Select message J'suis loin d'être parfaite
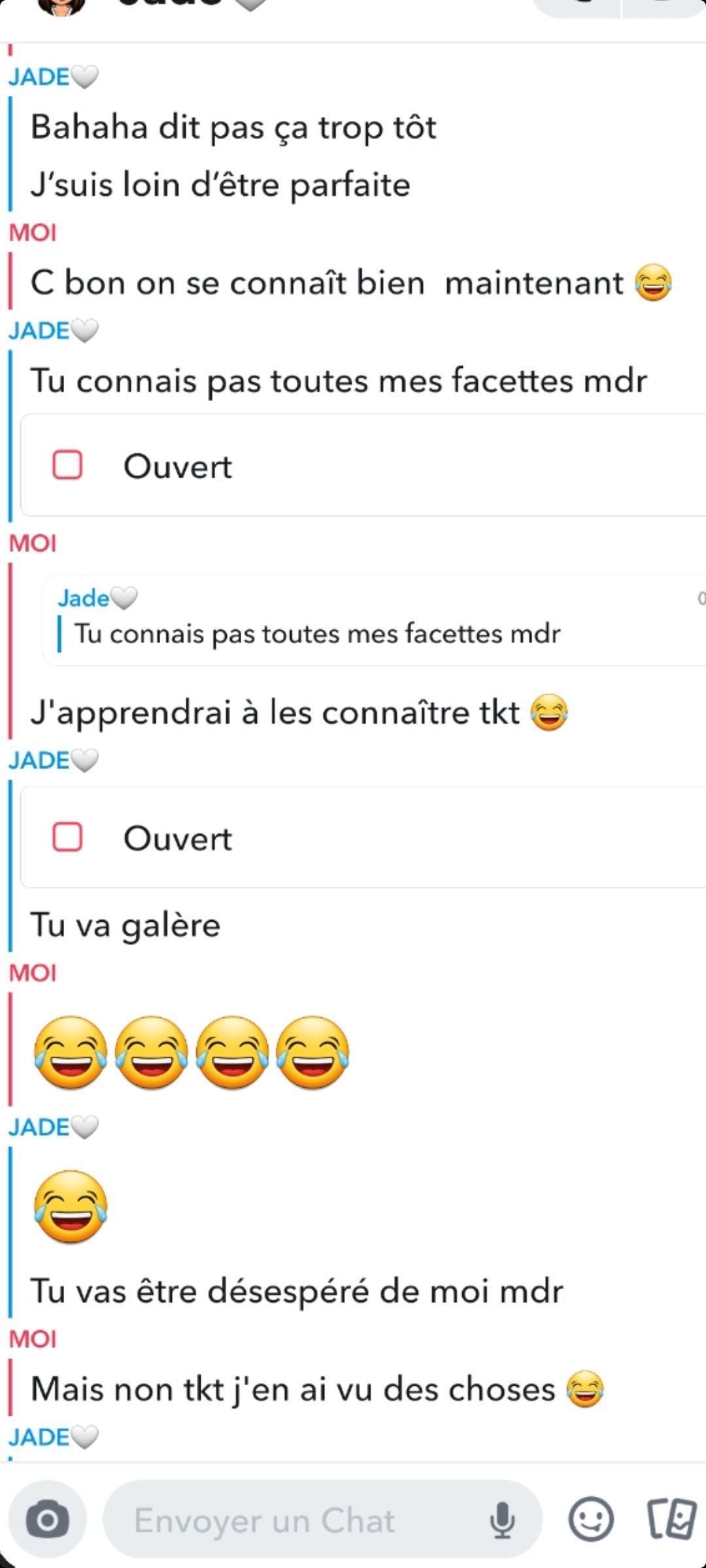This screenshot has height=1568, width=706. point(220,185)
